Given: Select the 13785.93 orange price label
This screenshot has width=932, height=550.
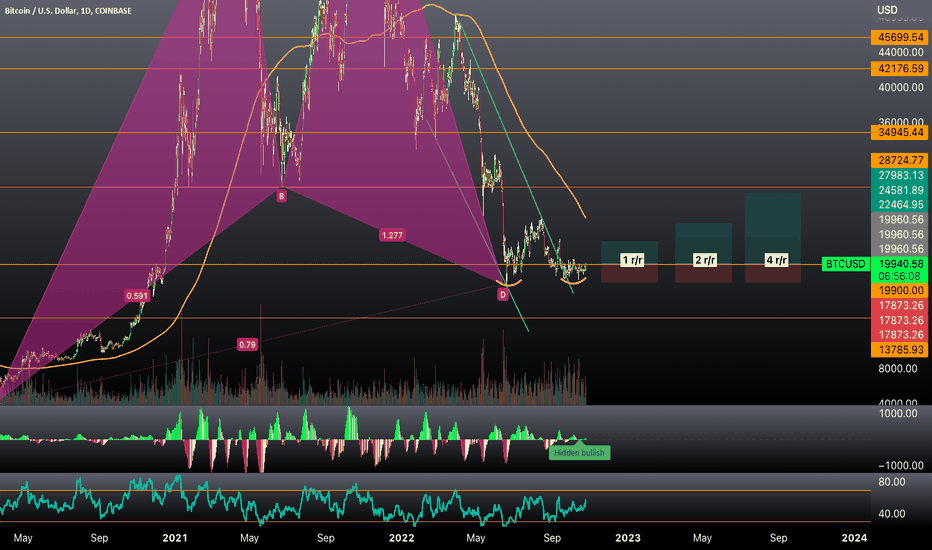Looking at the screenshot, I should point(900,350).
